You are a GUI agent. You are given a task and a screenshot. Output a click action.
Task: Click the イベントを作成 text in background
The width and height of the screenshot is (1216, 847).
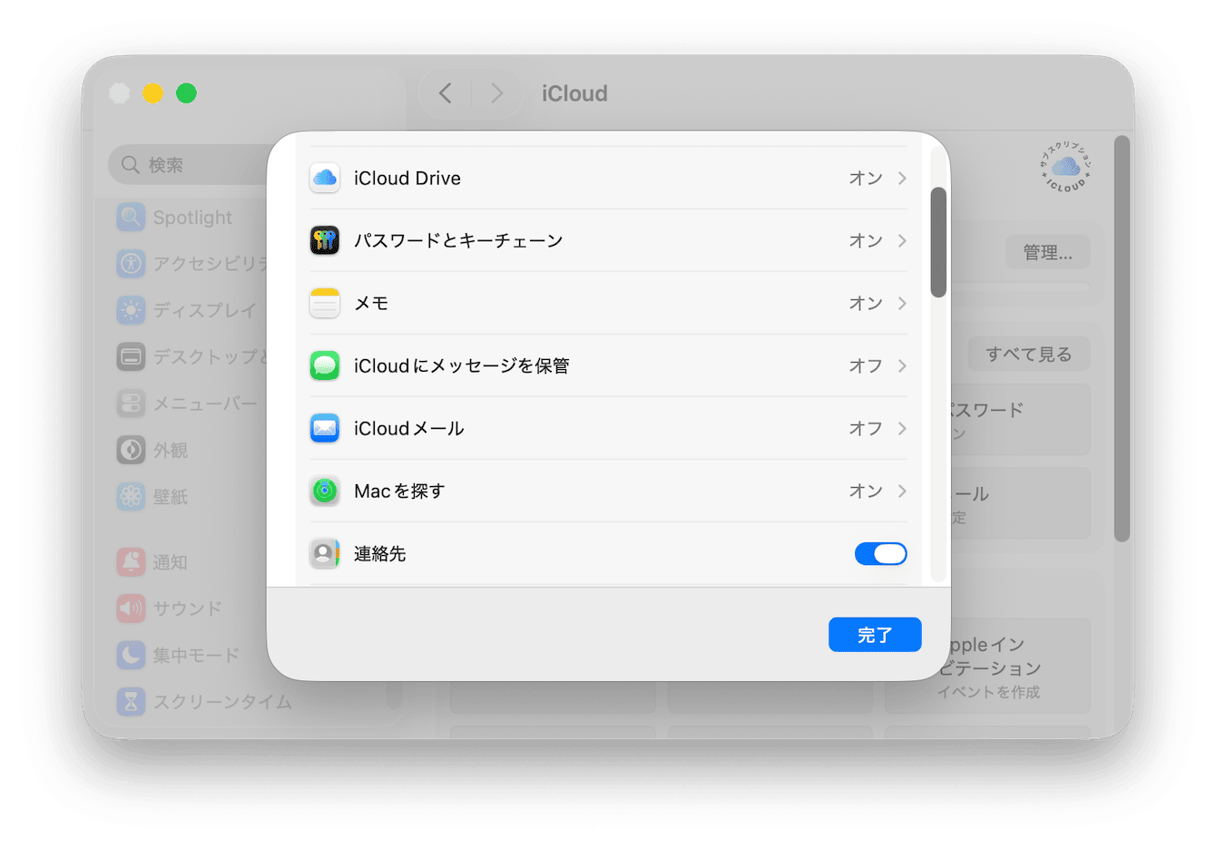tap(989, 692)
